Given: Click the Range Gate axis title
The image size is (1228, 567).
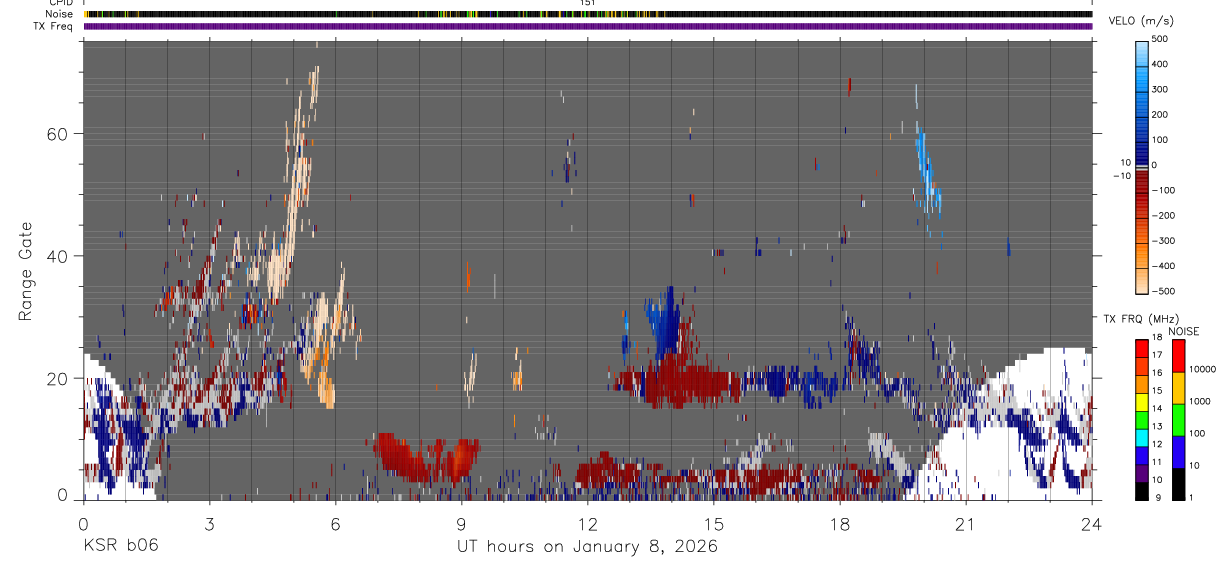Looking at the screenshot, I should point(26,271).
